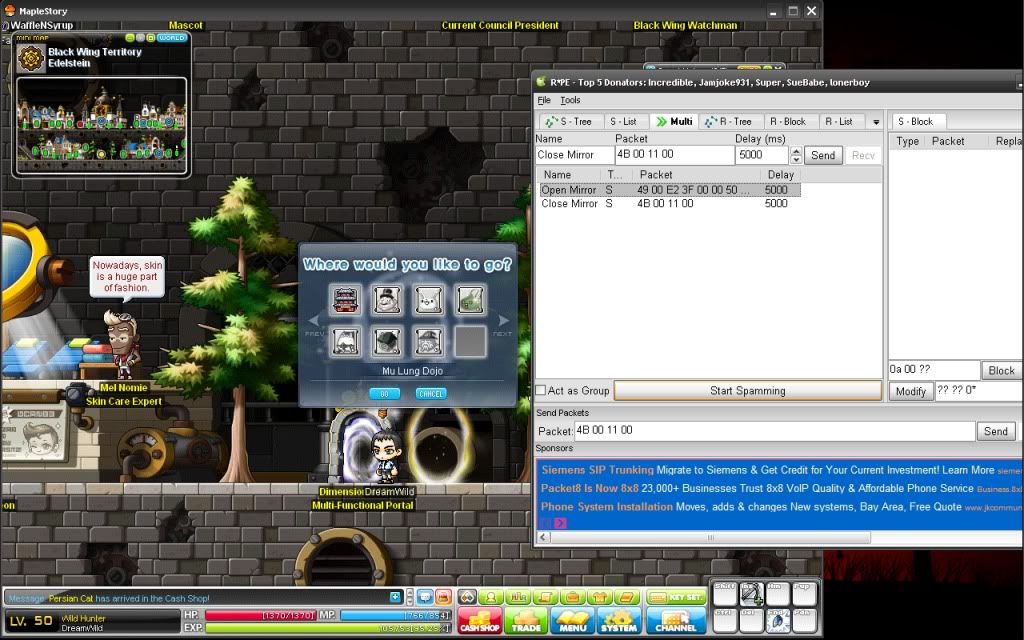This screenshot has width=1024, height=640.
Task: Click the chat log scroll arrows
Action: (409, 597)
